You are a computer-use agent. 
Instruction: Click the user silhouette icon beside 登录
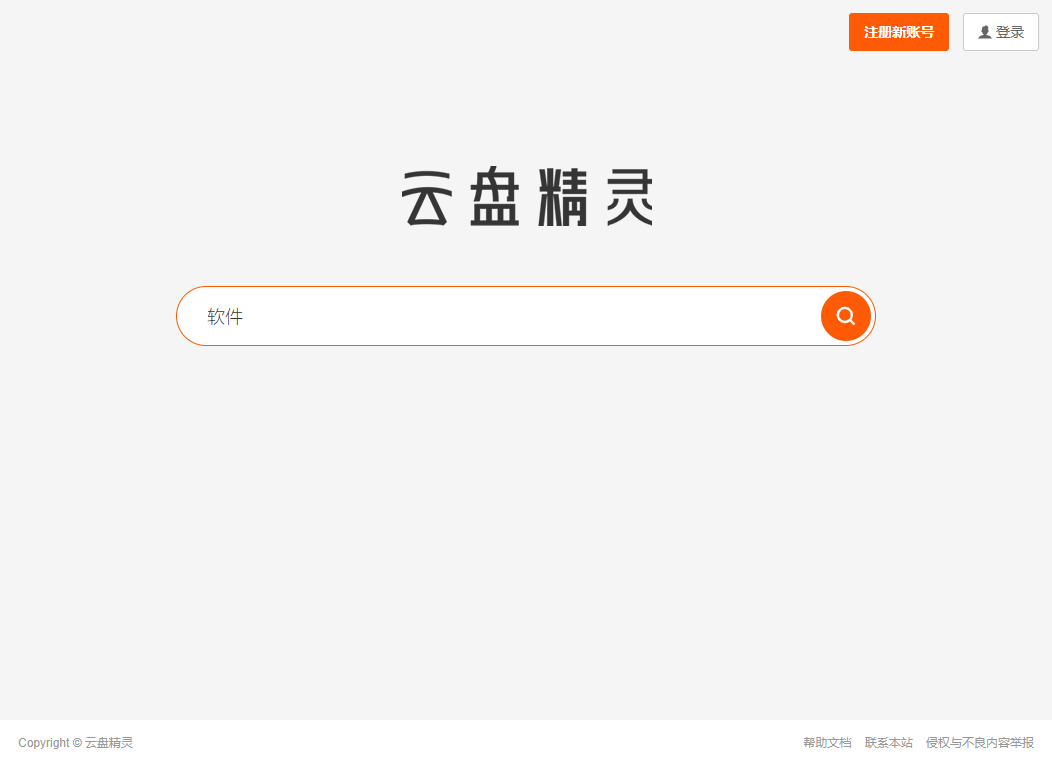984,32
